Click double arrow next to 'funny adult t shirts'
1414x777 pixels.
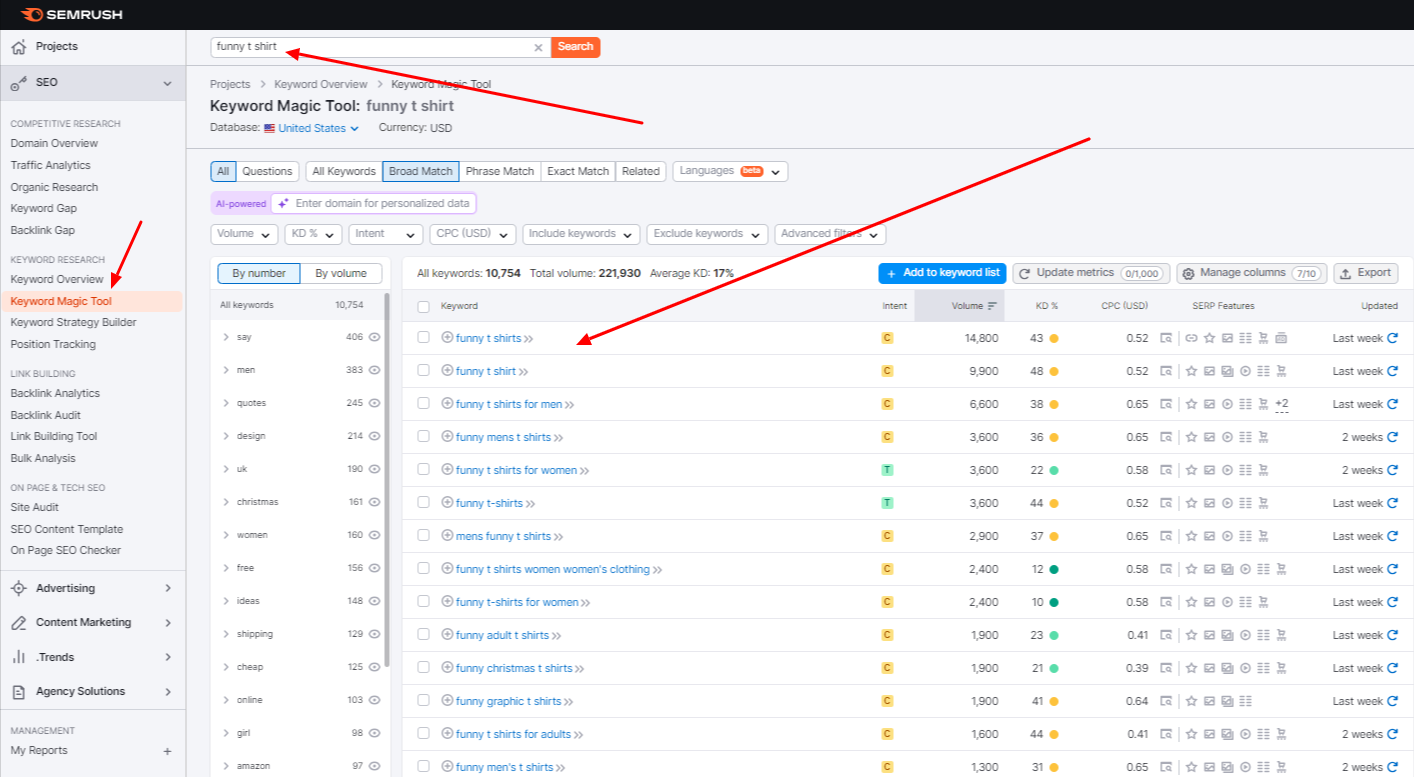pyautogui.click(x=556, y=636)
